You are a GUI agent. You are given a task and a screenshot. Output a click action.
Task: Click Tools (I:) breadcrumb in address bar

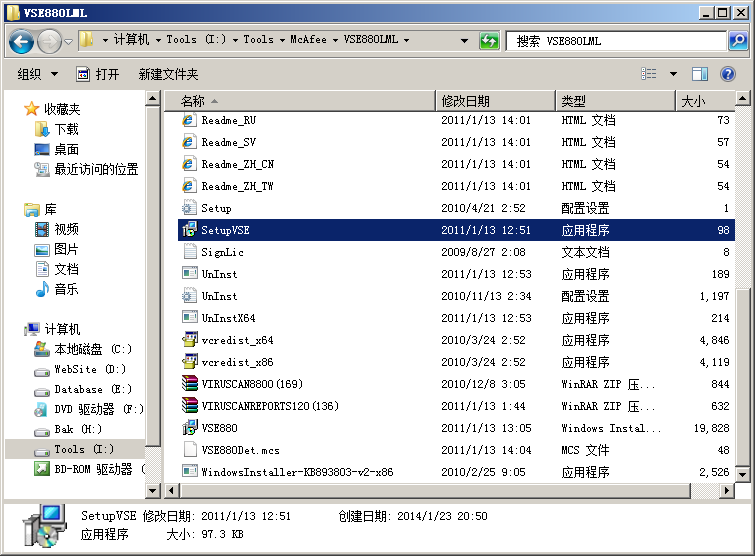pos(195,39)
